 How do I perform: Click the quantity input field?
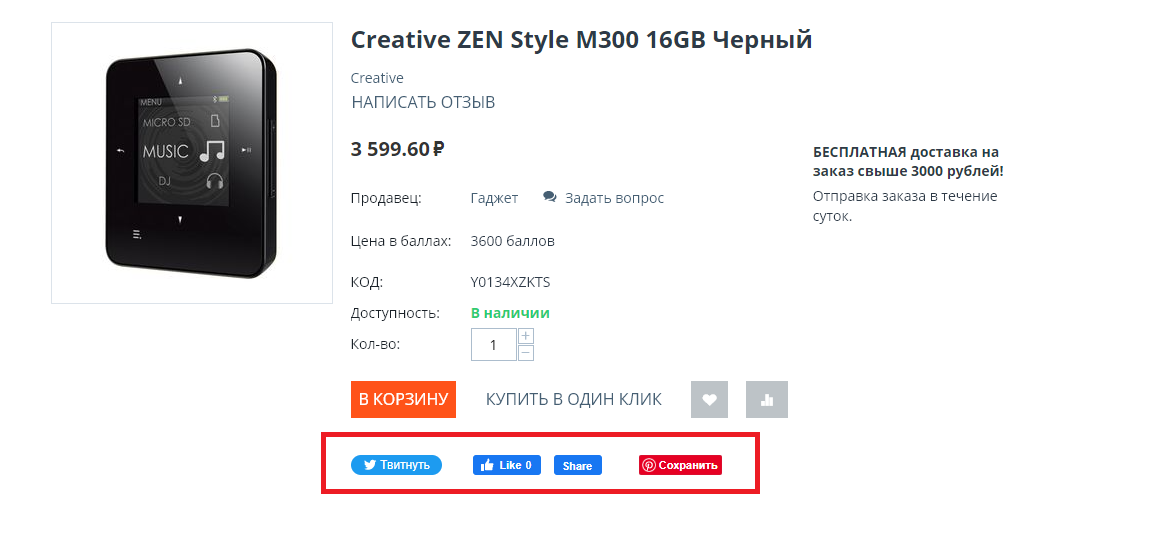coord(493,345)
